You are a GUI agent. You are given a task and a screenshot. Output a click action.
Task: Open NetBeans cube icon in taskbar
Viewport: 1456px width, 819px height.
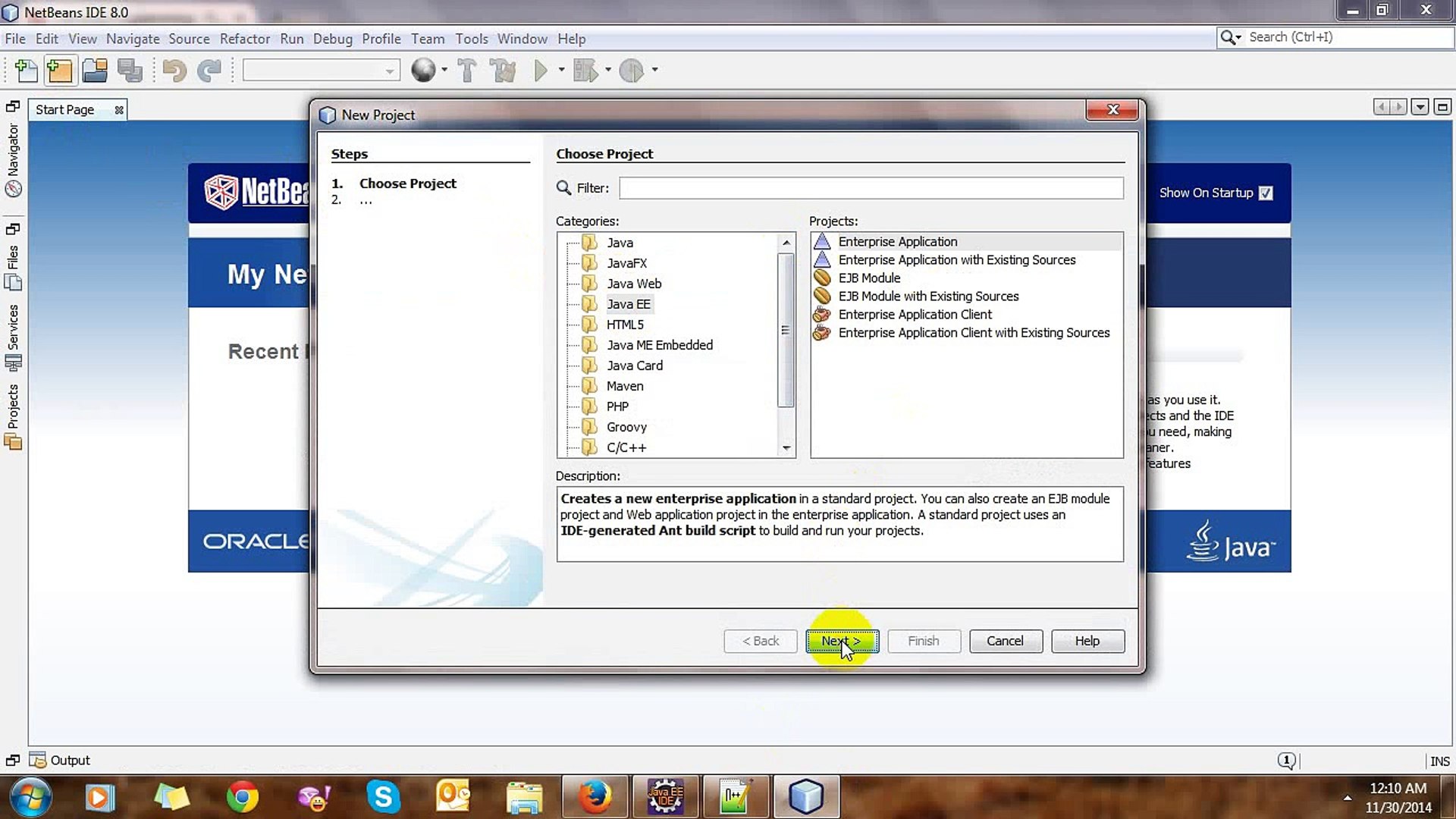(805, 797)
